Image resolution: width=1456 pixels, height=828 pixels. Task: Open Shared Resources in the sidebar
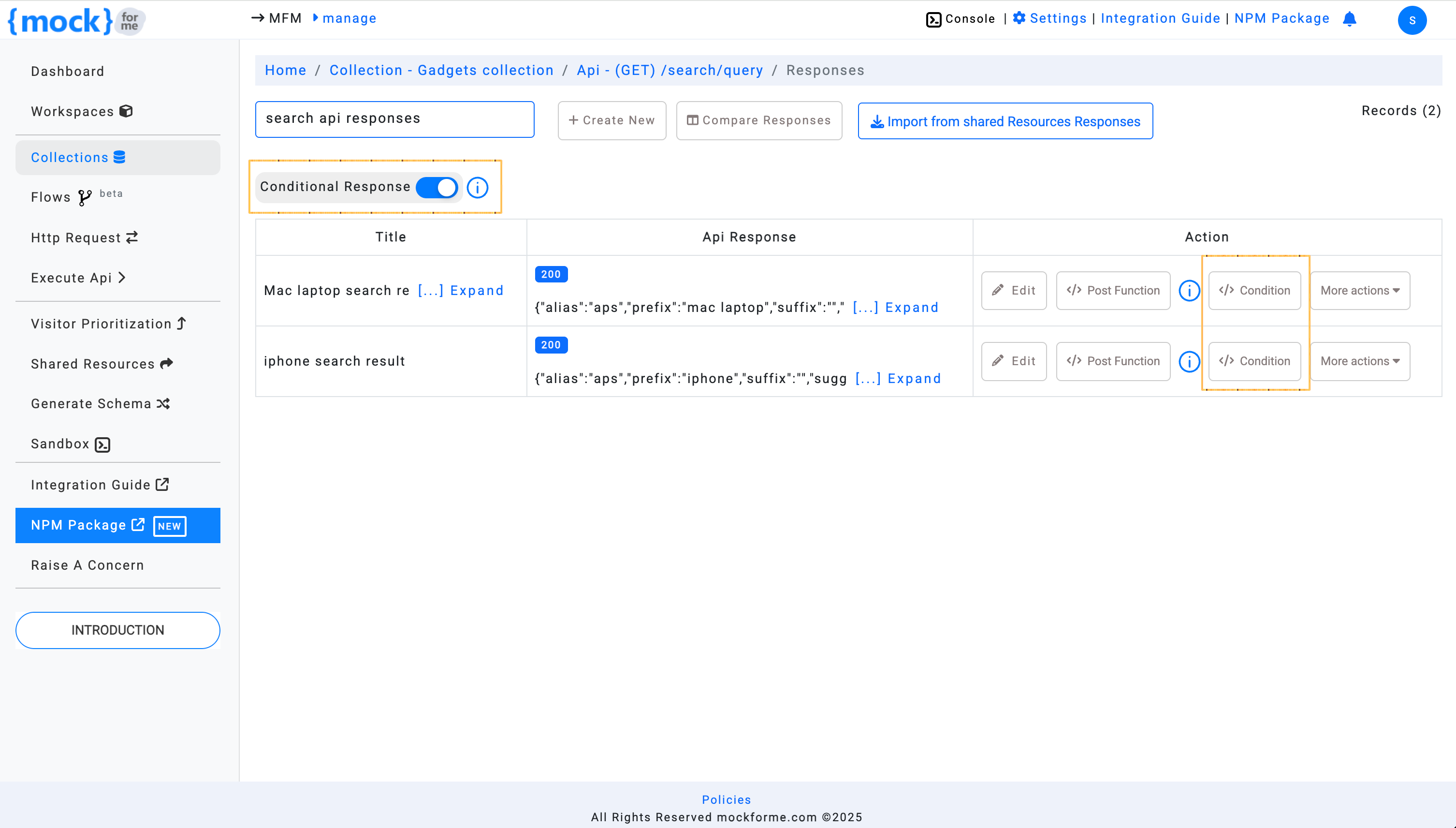coord(102,364)
